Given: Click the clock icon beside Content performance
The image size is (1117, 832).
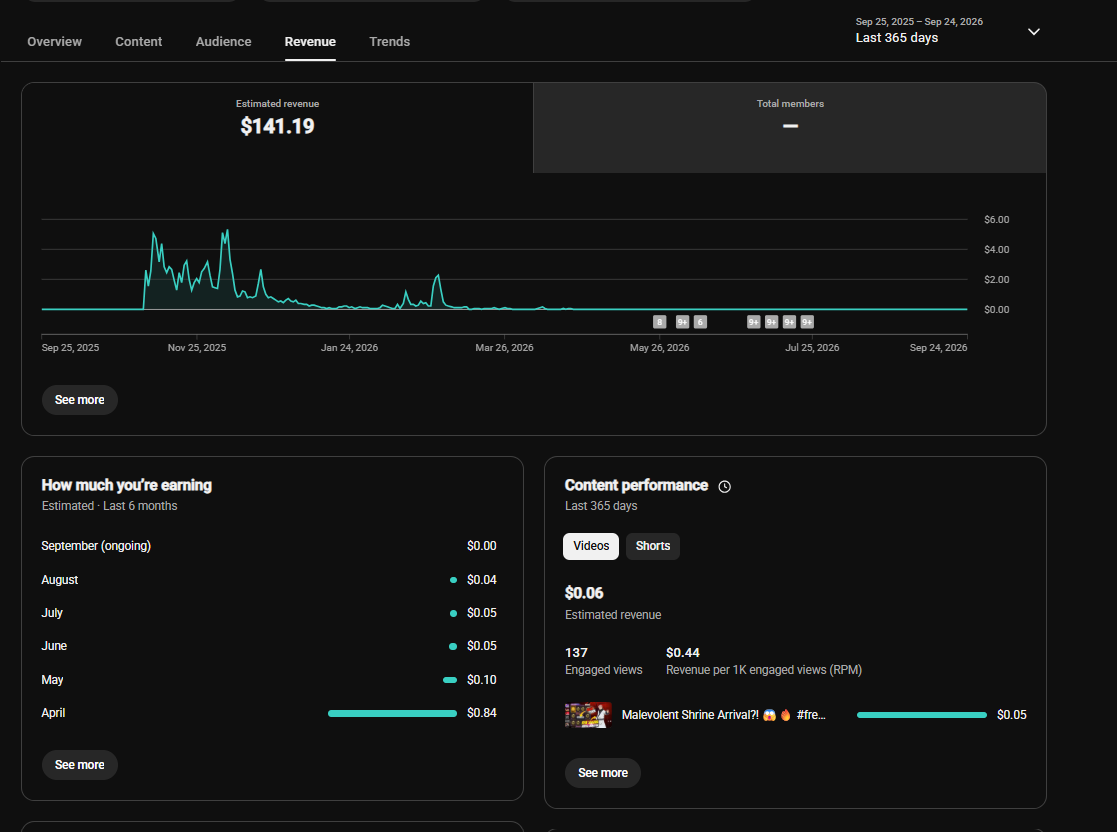Looking at the screenshot, I should tap(724, 487).
